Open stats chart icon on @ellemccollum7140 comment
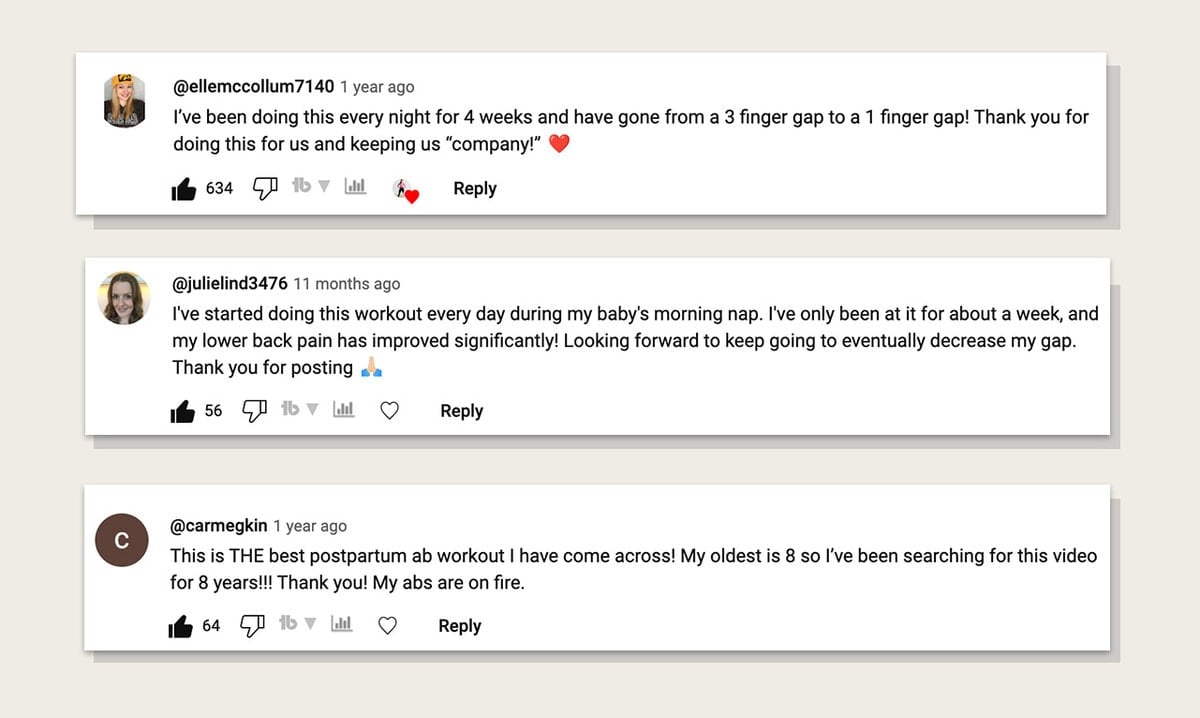 coord(355,187)
